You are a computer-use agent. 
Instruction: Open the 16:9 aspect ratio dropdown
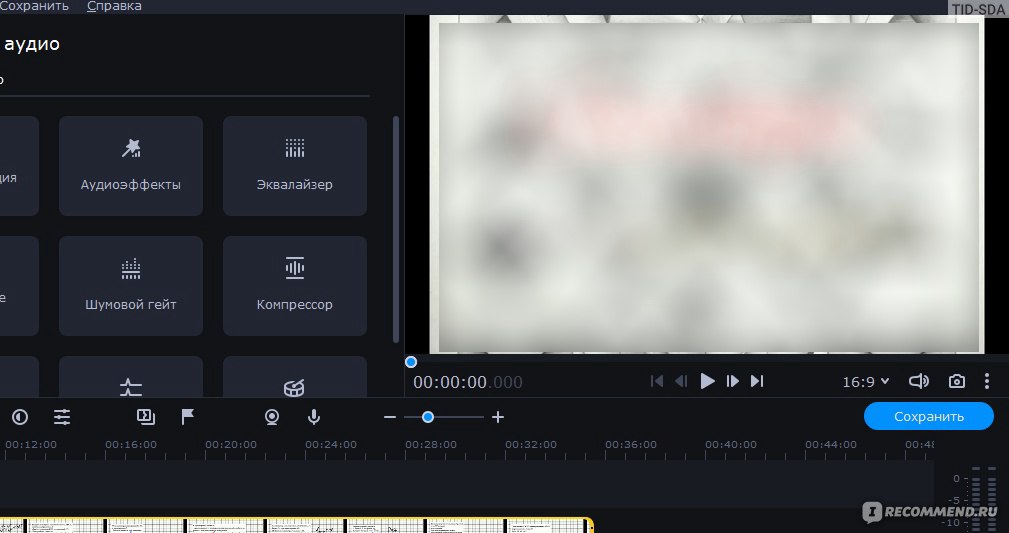point(866,382)
